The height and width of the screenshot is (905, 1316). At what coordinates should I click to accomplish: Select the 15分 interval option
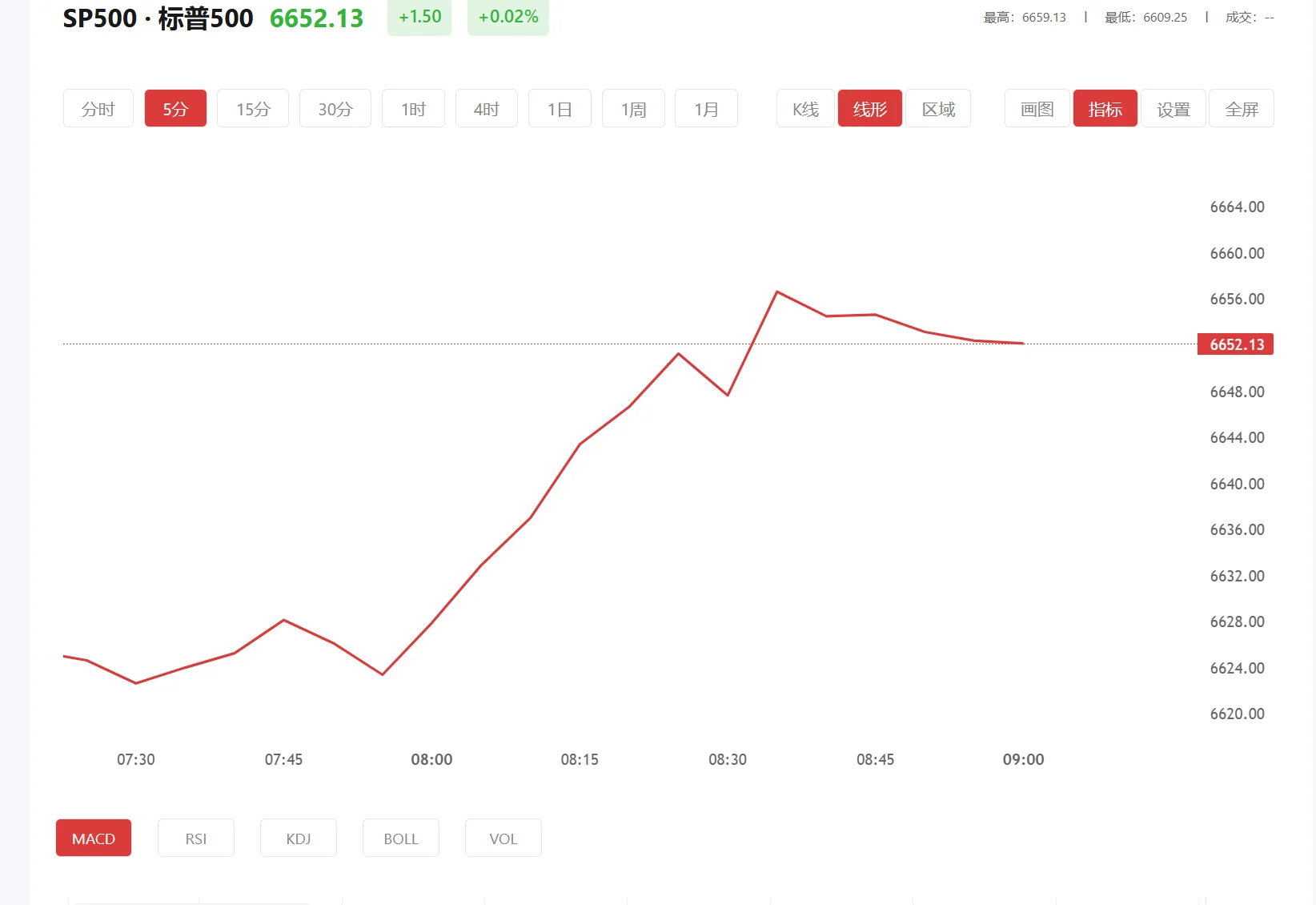[252, 108]
